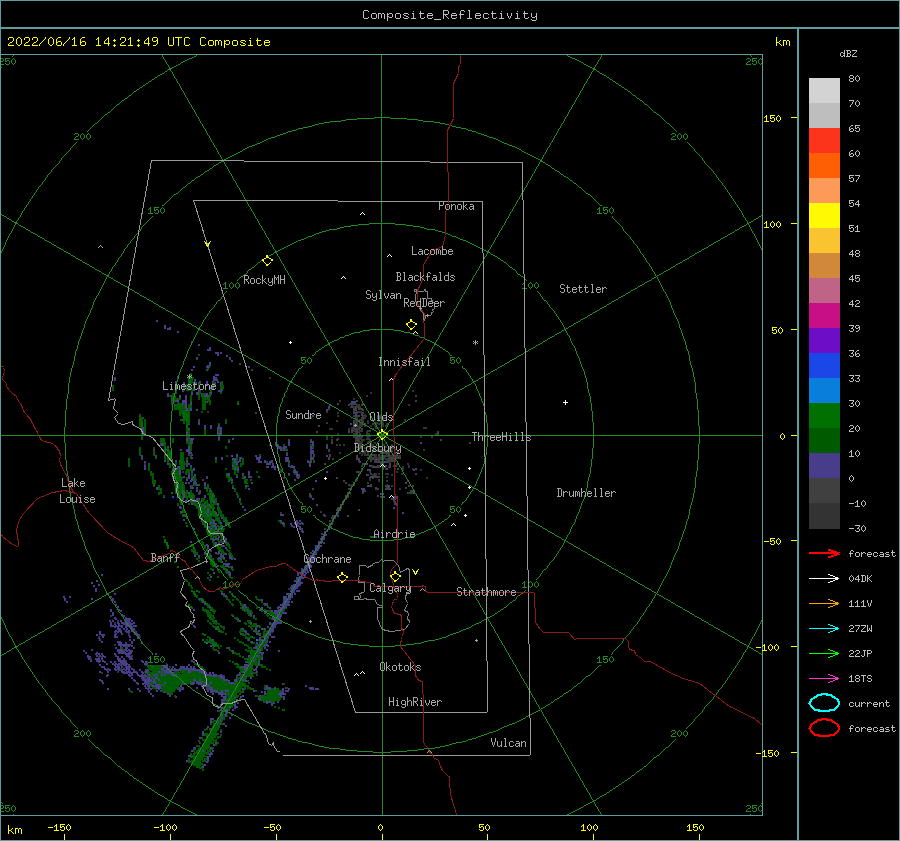The height and width of the screenshot is (841, 900).
Task: Click the Calgary city label
Action: [390, 588]
